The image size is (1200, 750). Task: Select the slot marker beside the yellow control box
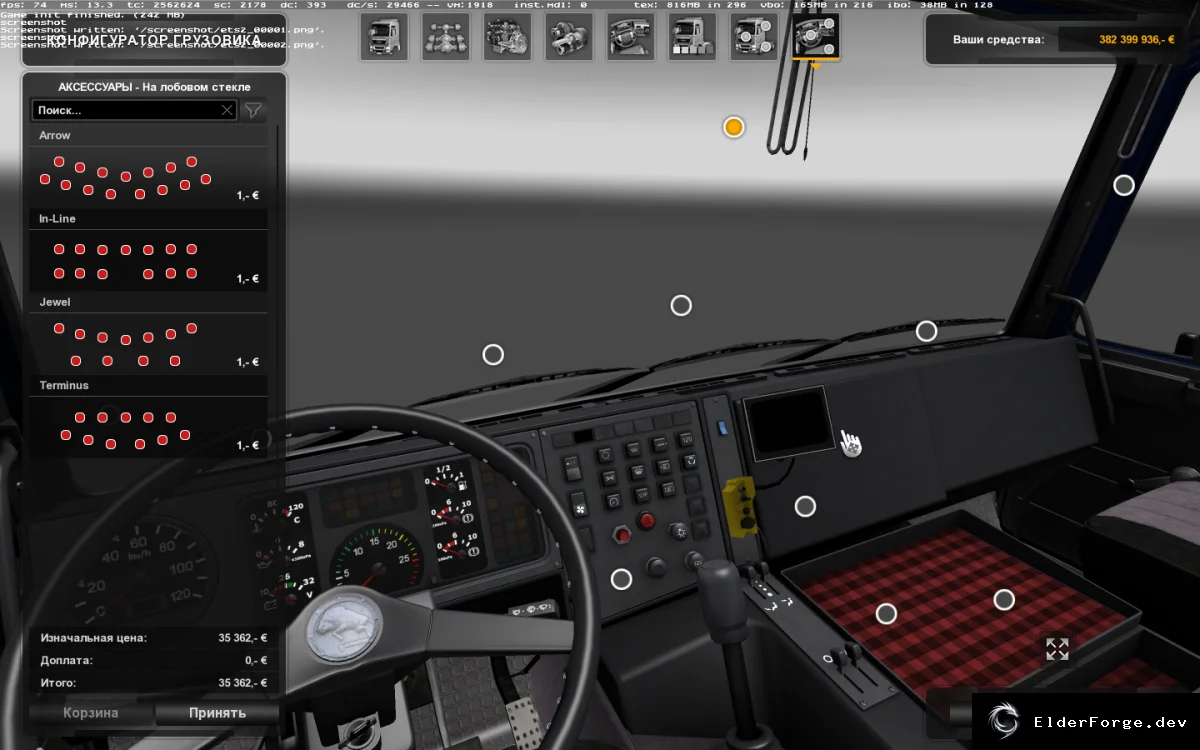tap(805, 506)
